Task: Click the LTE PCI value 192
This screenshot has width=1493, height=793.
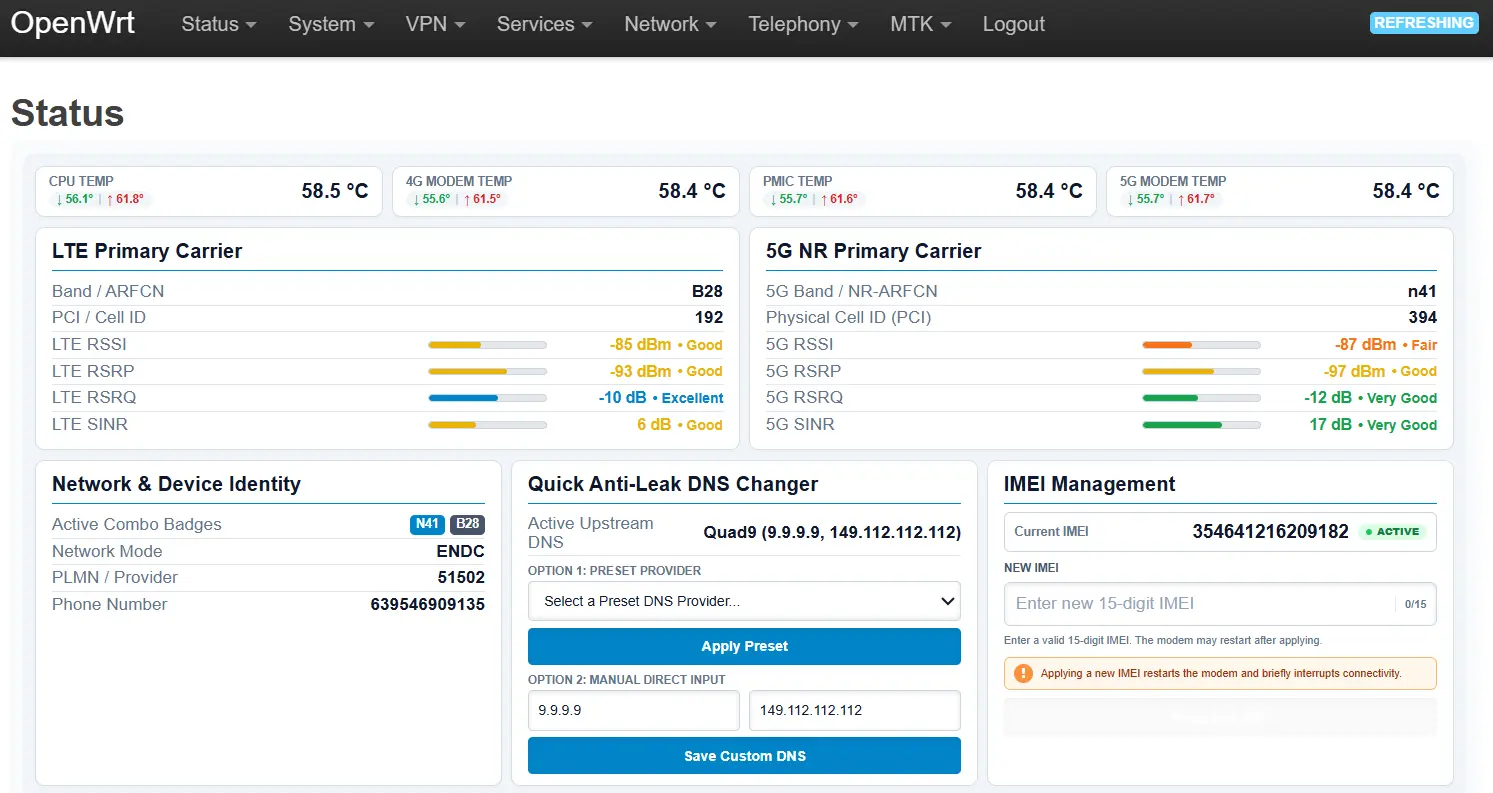Action: click(x=709, y=317)
